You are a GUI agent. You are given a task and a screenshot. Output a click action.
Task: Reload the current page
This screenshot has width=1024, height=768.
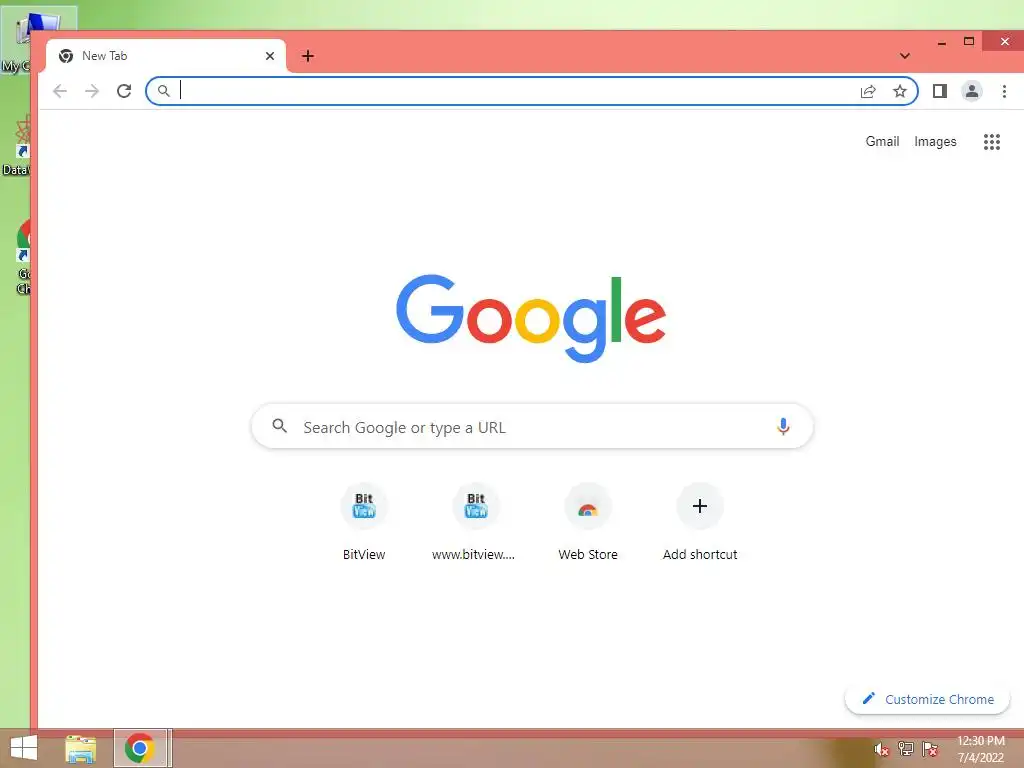[x=124, y=91]
